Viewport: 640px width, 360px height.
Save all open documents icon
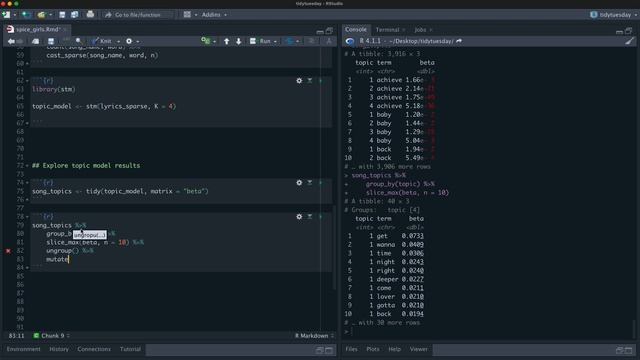pyautogui.click(x=74, y=15)
